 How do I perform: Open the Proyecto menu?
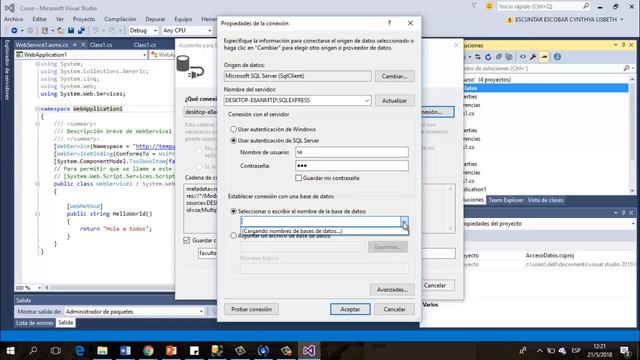pos(84,19)
